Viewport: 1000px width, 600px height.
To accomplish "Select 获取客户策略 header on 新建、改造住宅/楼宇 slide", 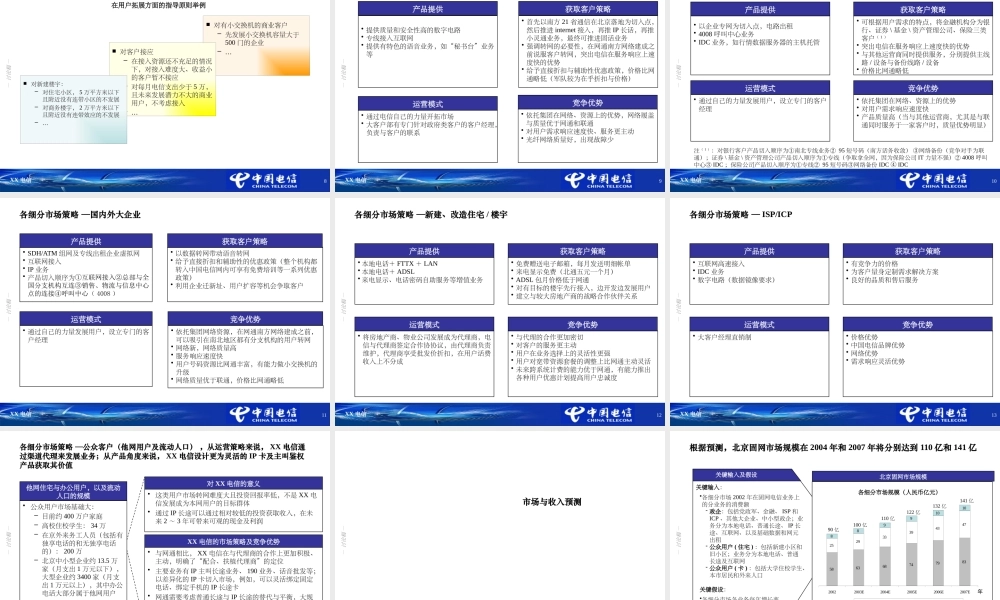I will [x=583, y=251].
